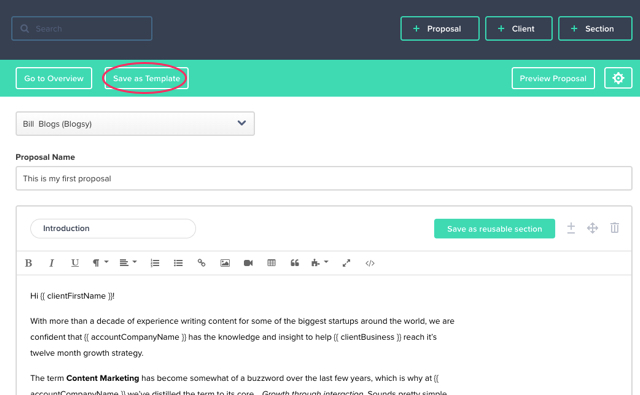
Task: Delete the Introduction section
Action: click(614, 228)
